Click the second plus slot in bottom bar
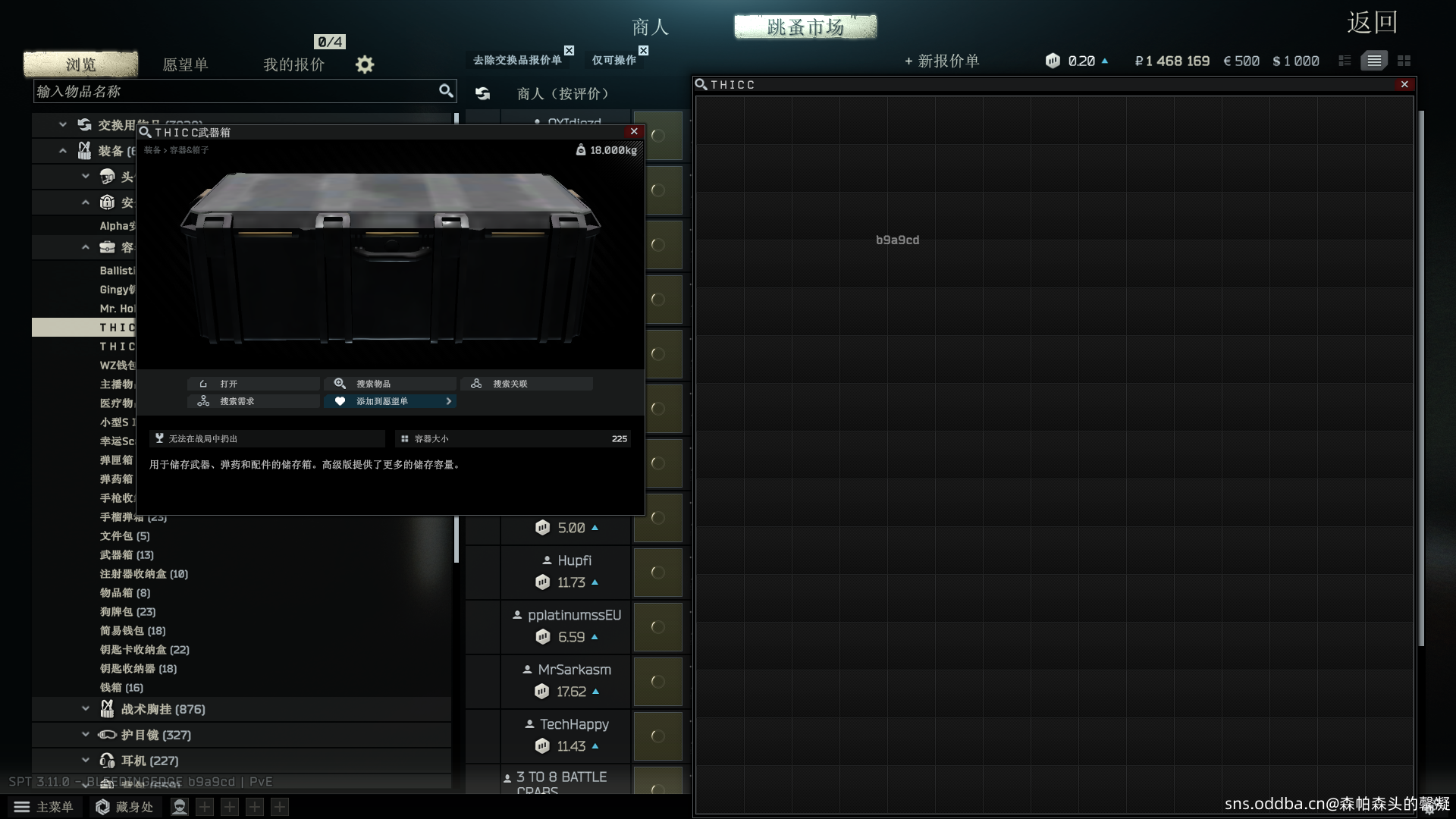Viewport: 1456px width, 819px height. coord(230,807)
